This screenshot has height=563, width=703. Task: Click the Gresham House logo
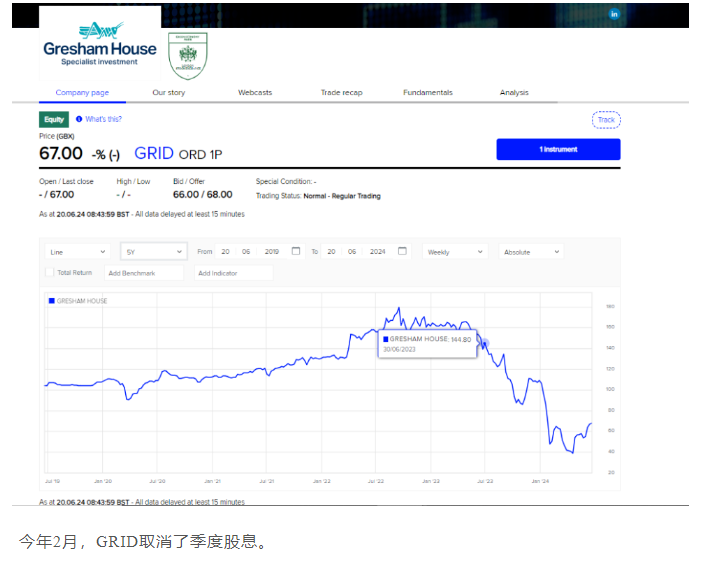point(100,44)
